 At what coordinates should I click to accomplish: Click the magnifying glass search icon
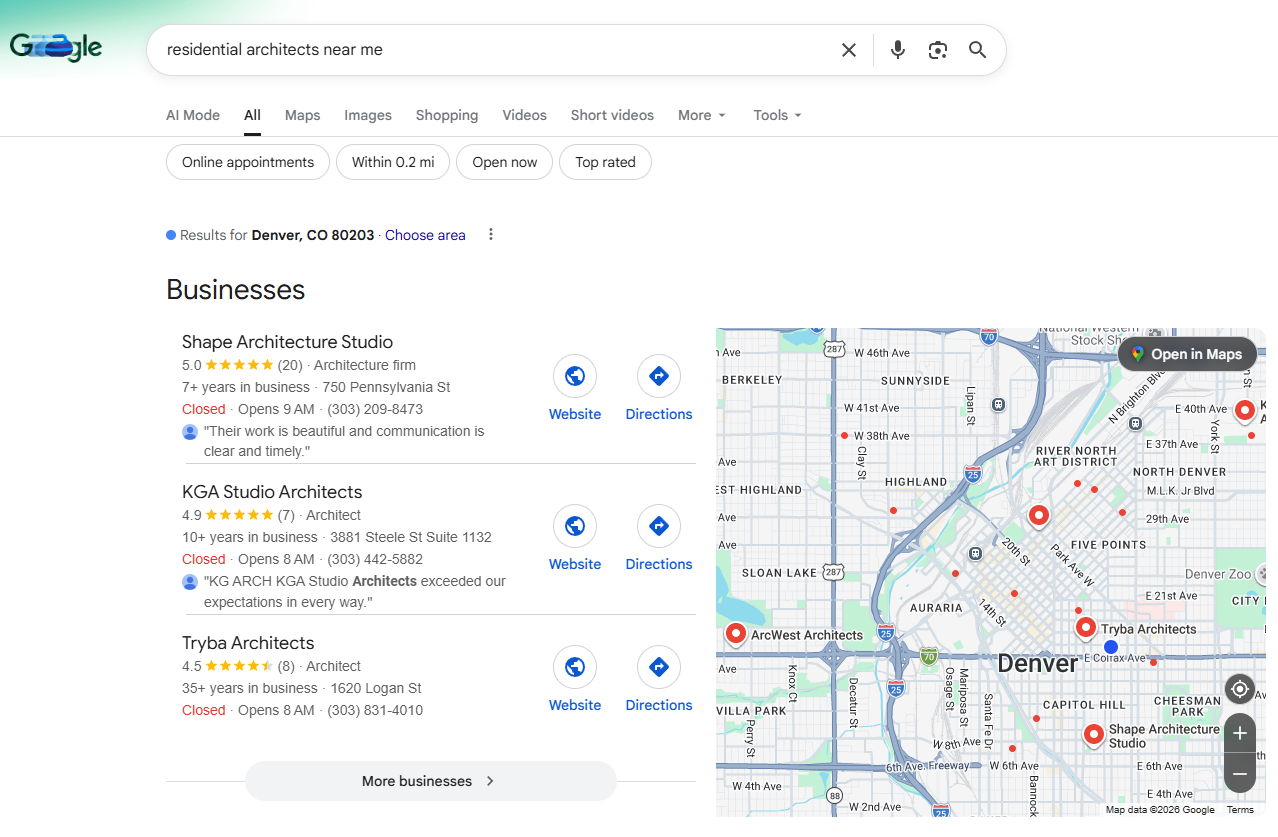tap(977, 50)
